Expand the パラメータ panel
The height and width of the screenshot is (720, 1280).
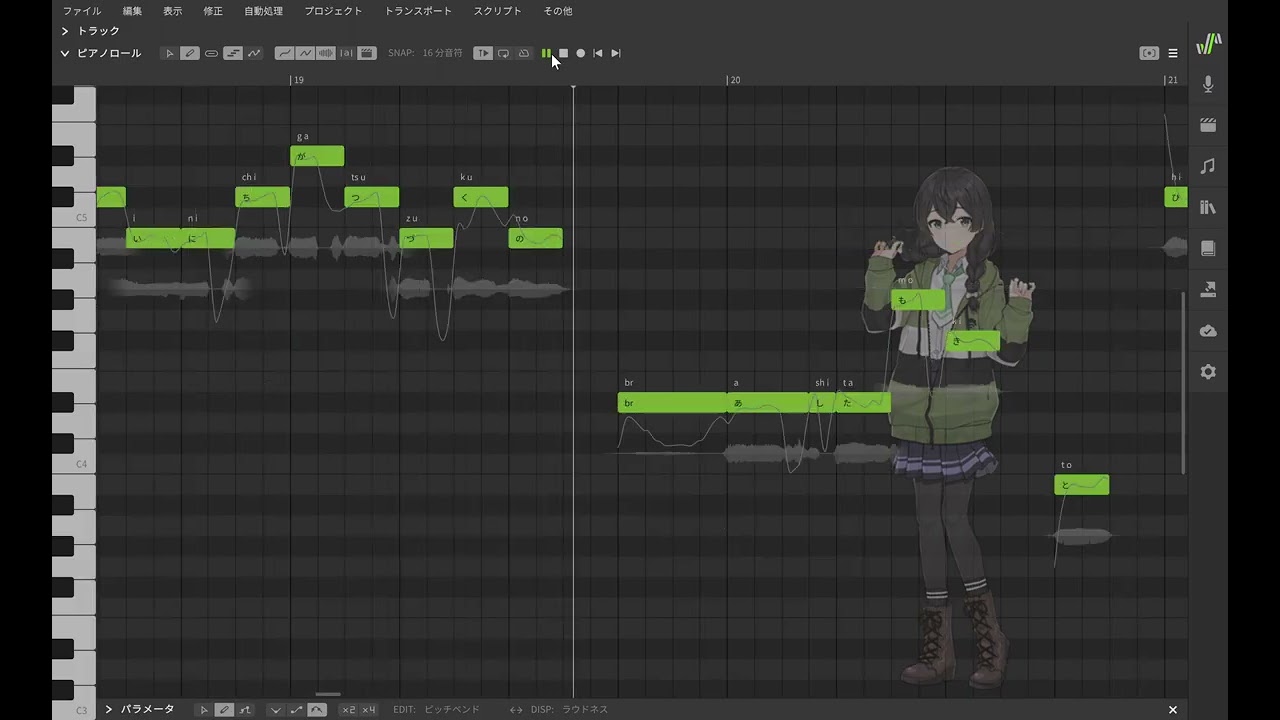(x=109, y=709)
